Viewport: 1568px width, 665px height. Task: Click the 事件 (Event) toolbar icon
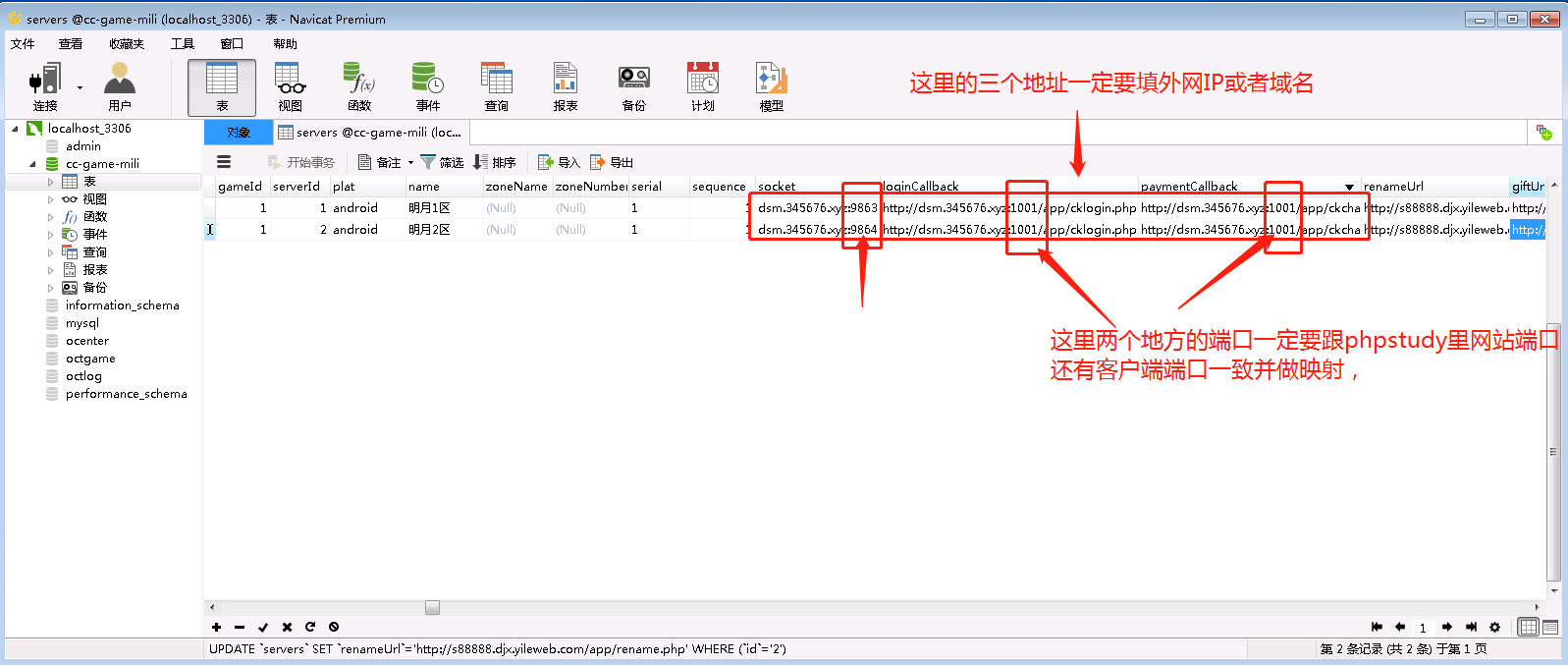point(428,86)
